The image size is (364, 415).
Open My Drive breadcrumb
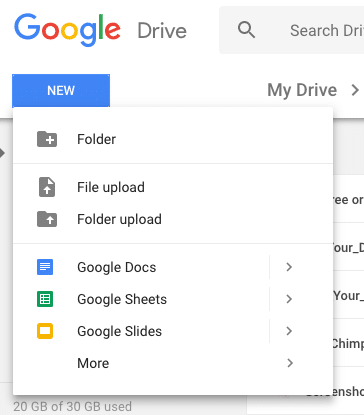click(302, 90)
